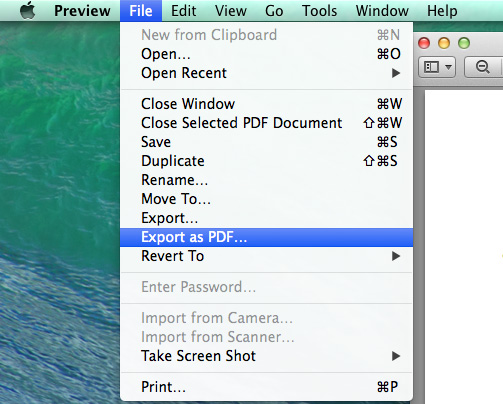This screenshot has height=404, width=503.
Task: Click the yellow minimize window button
Action: pos(444,43)
